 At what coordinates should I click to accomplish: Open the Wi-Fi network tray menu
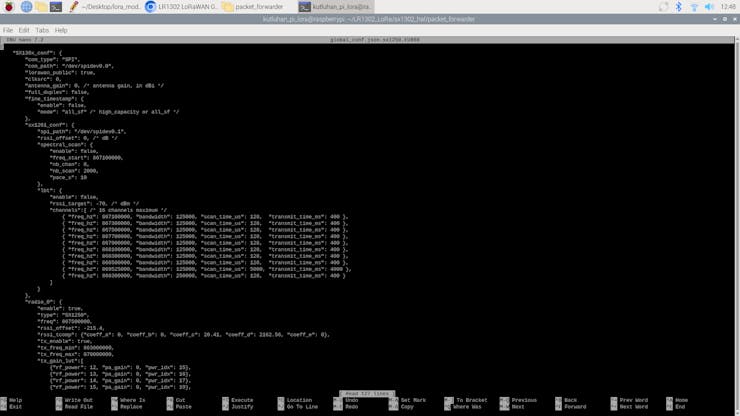pos(694,7)
